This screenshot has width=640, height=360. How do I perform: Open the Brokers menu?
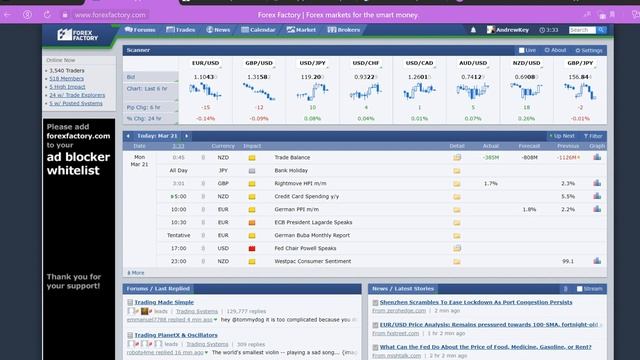344,30
